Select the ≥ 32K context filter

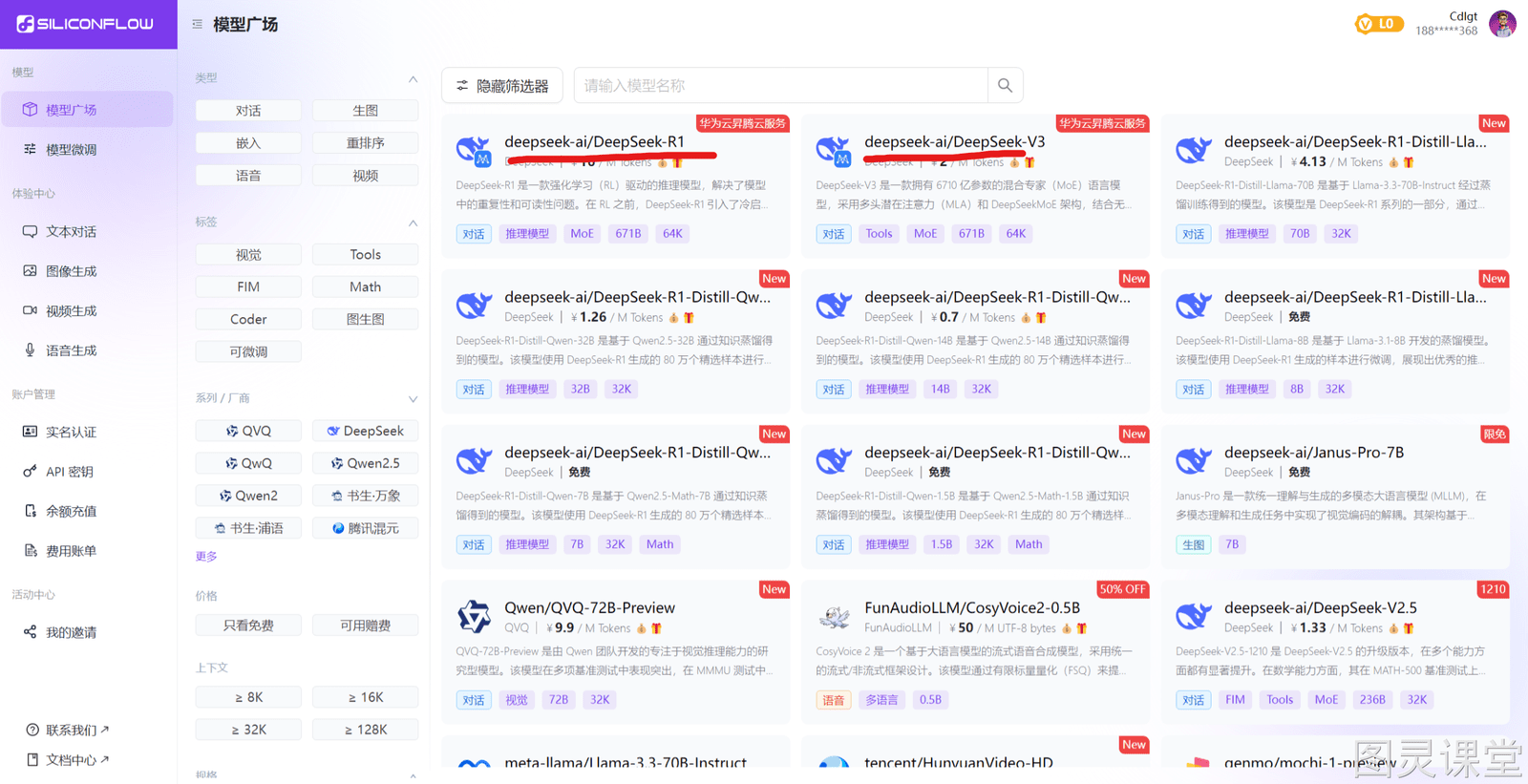248,731
